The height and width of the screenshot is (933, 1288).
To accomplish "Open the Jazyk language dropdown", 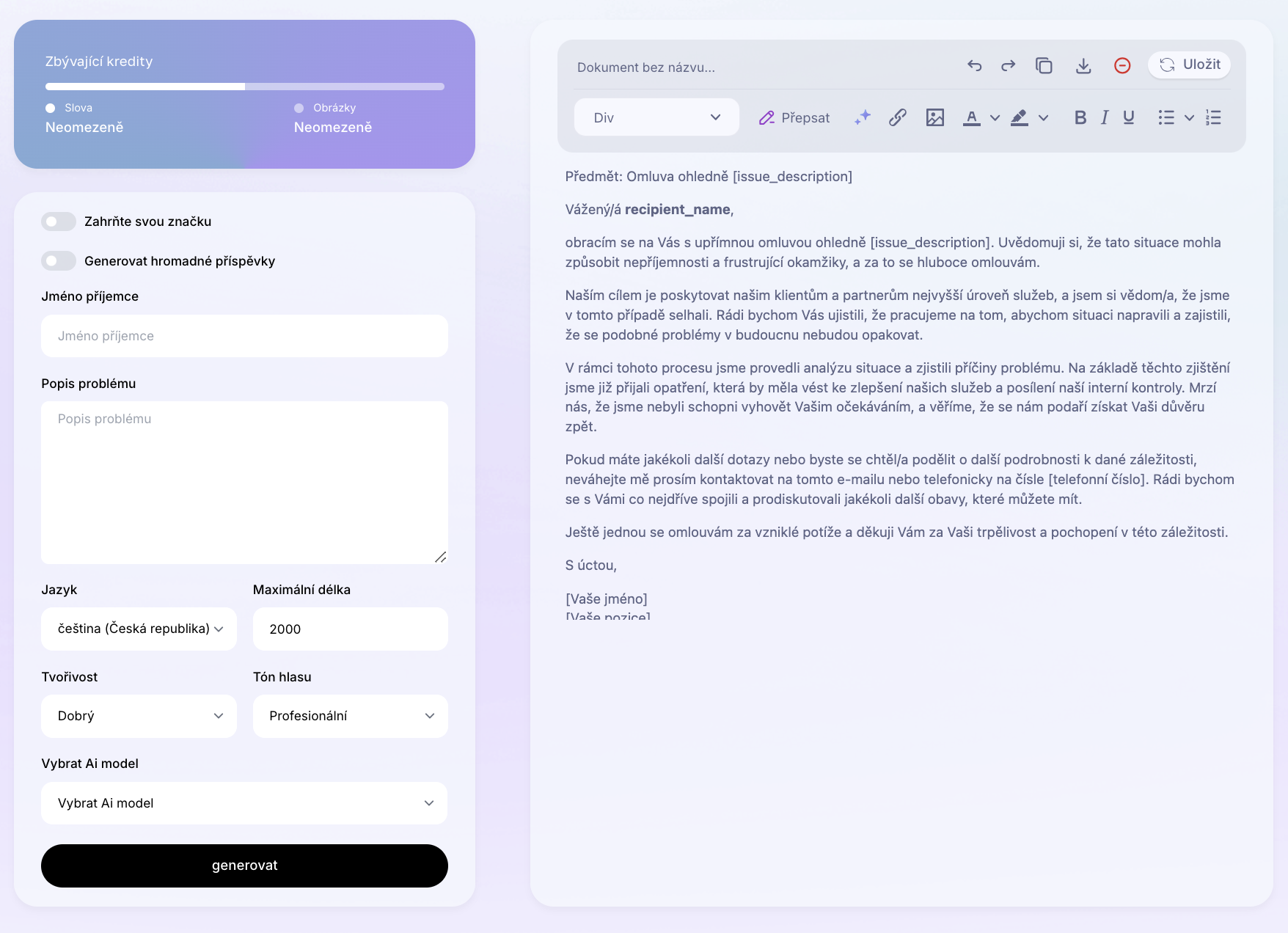I will click(x=139, y=629).
